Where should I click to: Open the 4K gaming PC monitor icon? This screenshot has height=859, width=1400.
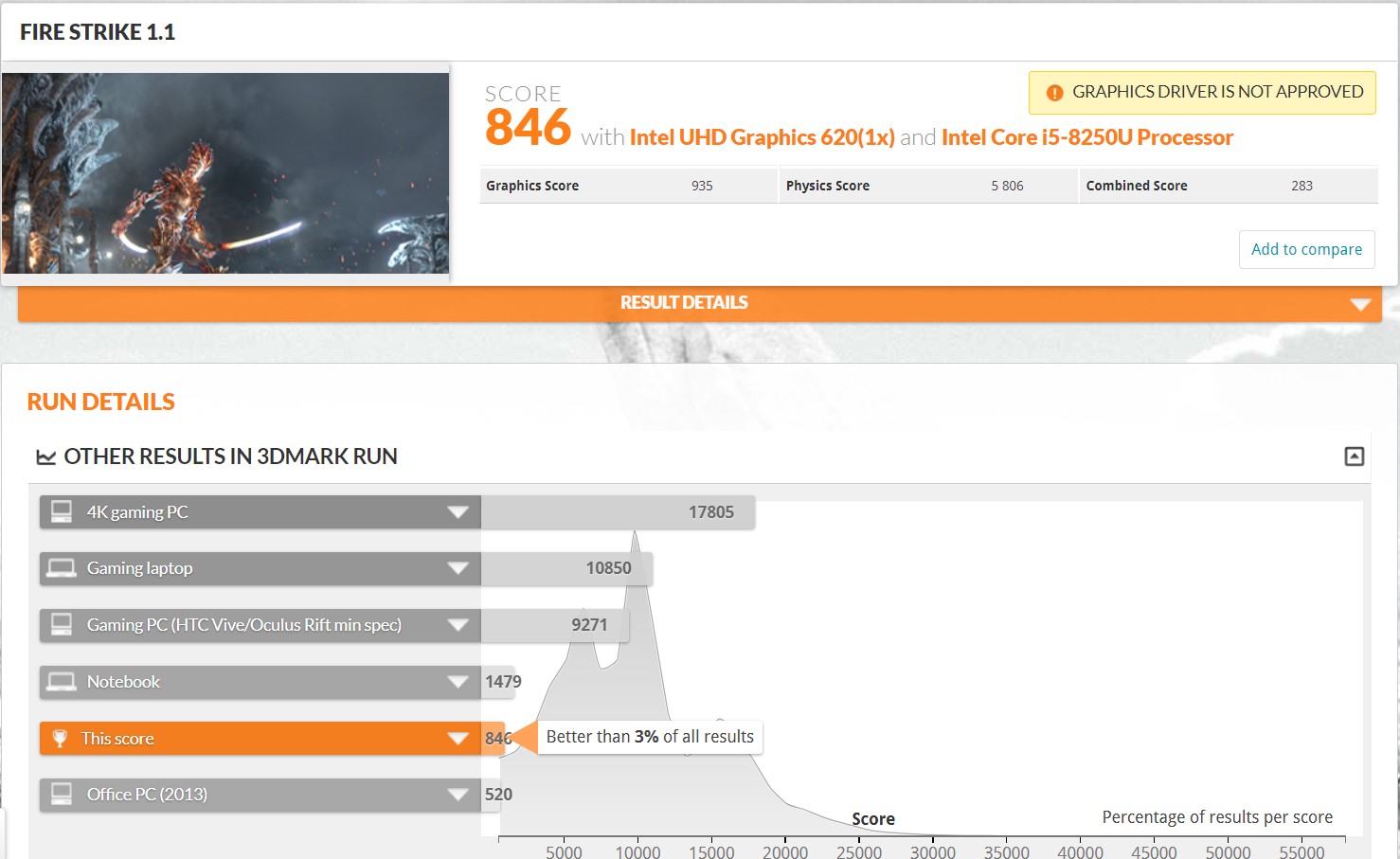62,511
